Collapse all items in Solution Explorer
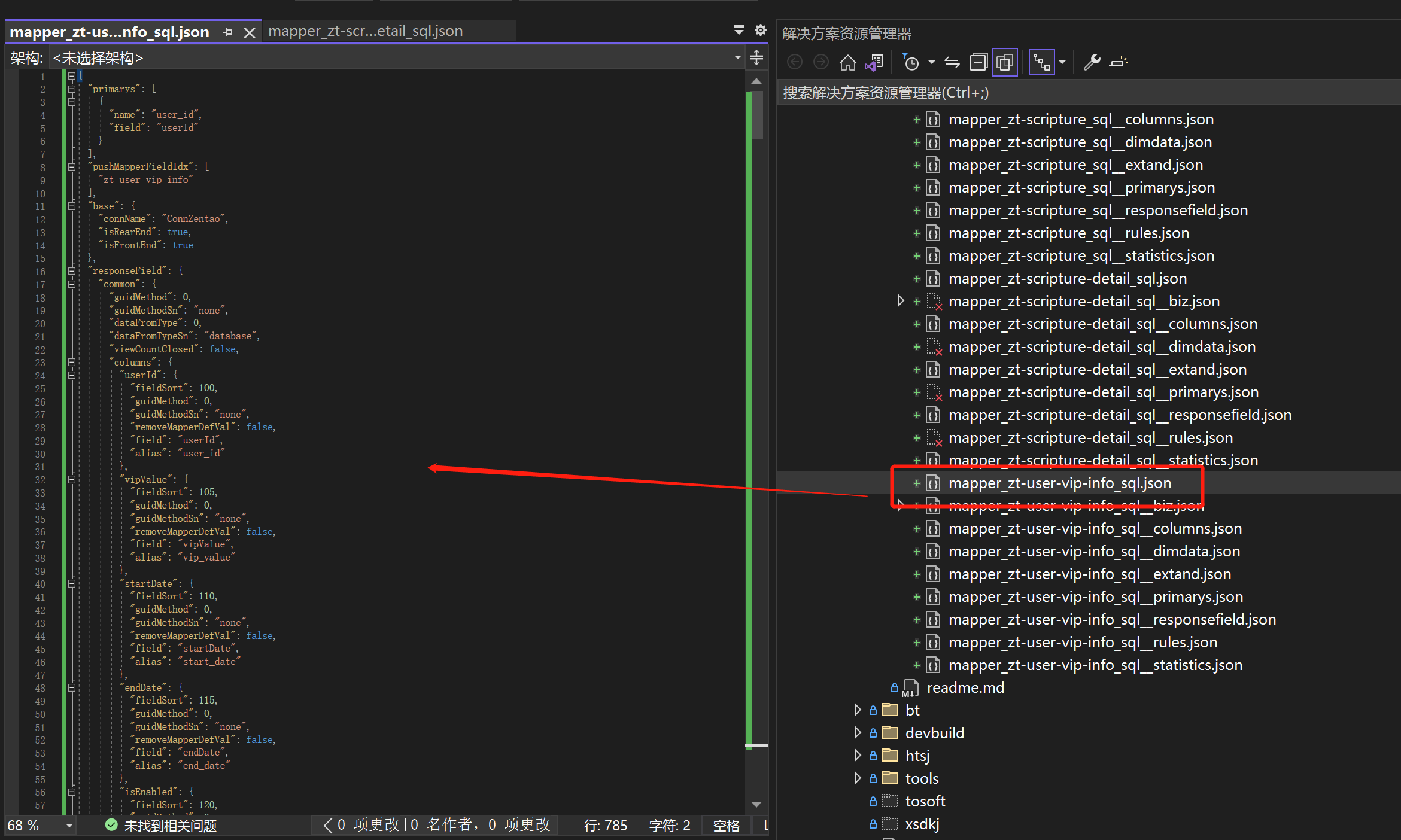1401x840 pixels. 978,62
